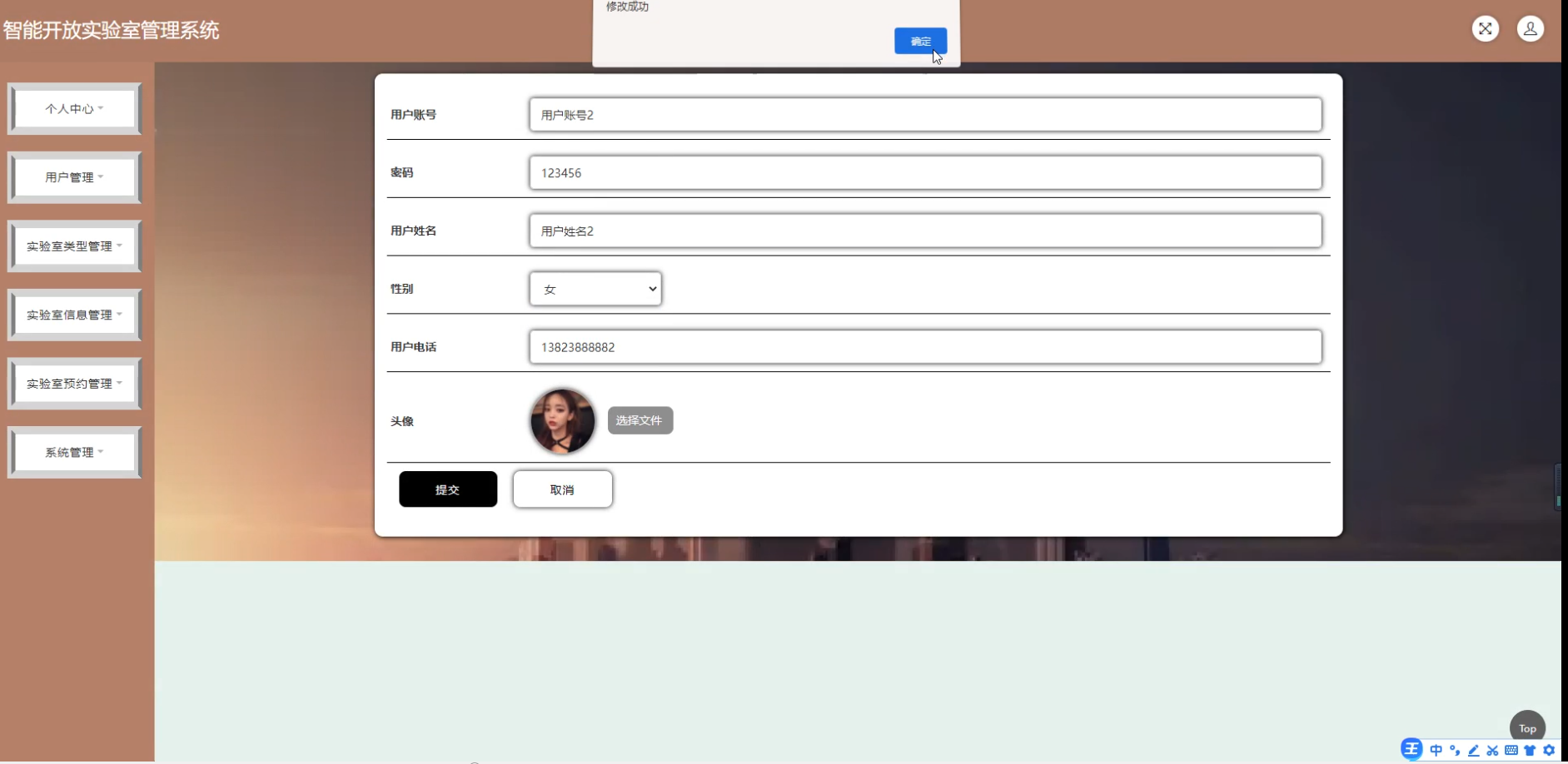Click the 取消 cancel button
Screen dimensions: 1568x764
[562, 489]
